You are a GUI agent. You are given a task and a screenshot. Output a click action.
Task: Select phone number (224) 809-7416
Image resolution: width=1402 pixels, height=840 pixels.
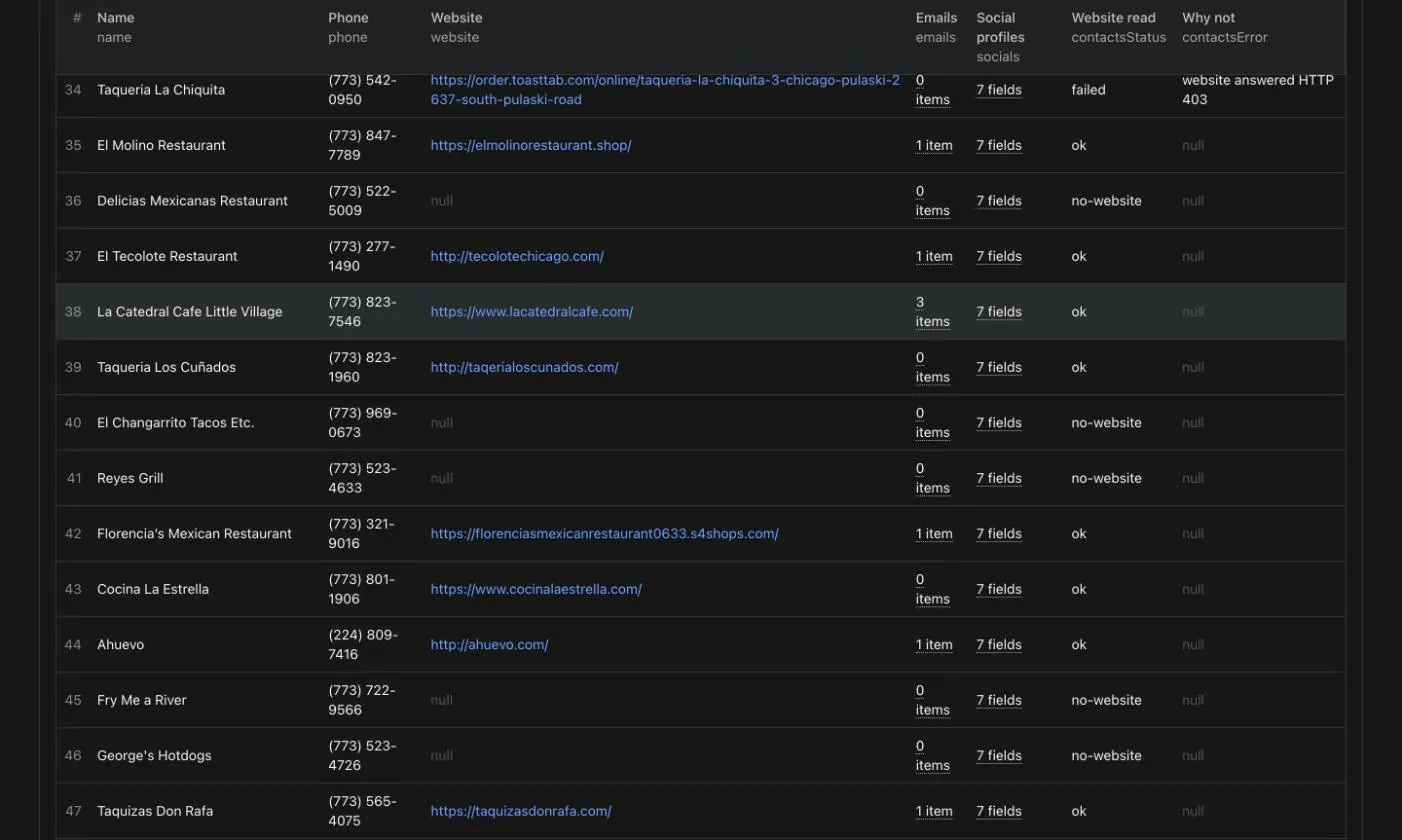[x=363, y=645]
